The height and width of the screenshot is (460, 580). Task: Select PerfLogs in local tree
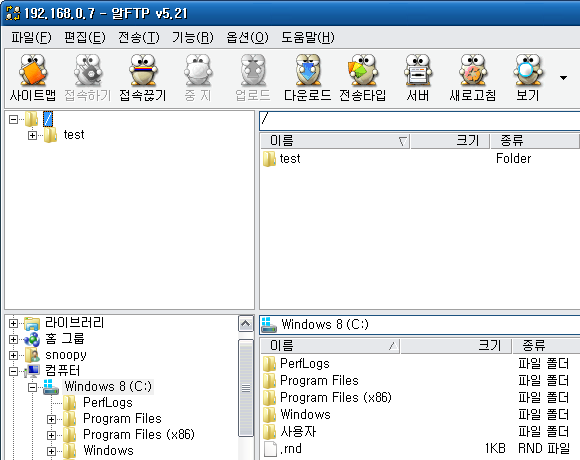[108, 403]
